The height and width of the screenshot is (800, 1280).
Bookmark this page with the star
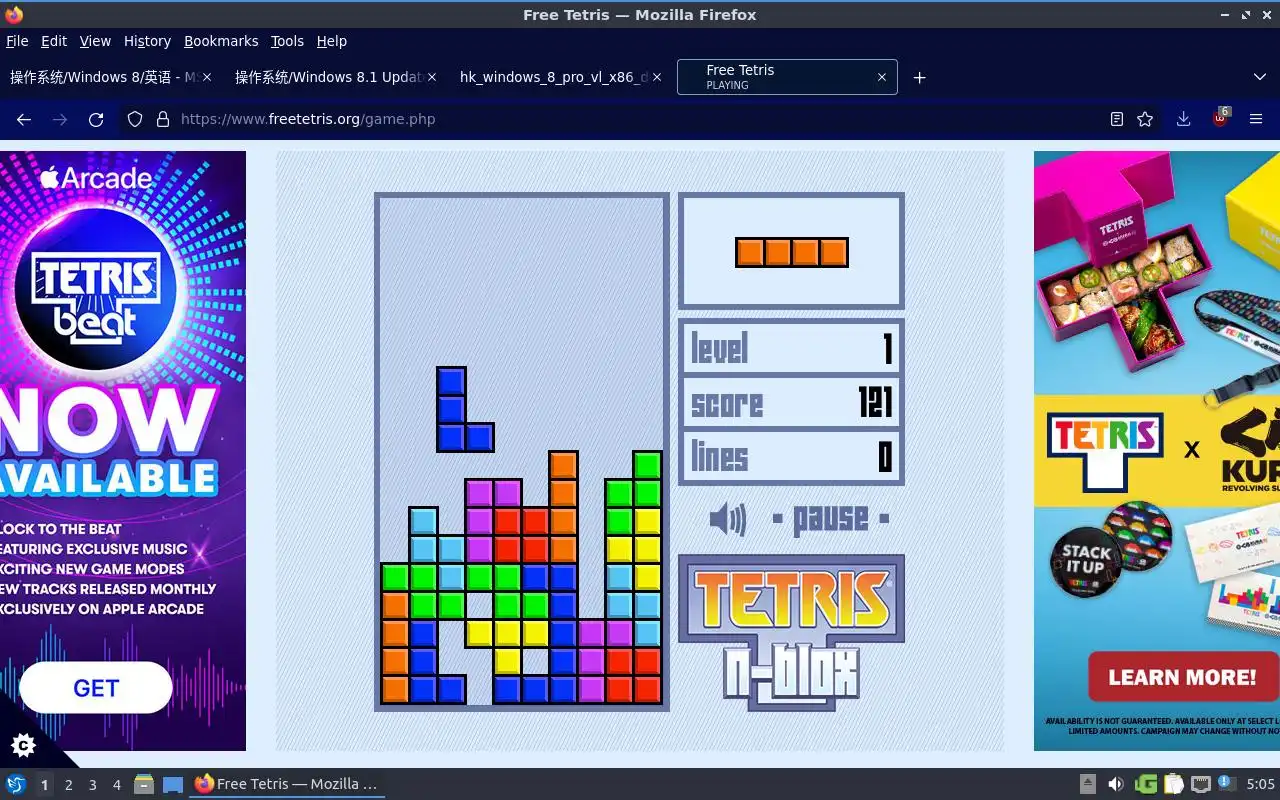tap(1145, 119)
